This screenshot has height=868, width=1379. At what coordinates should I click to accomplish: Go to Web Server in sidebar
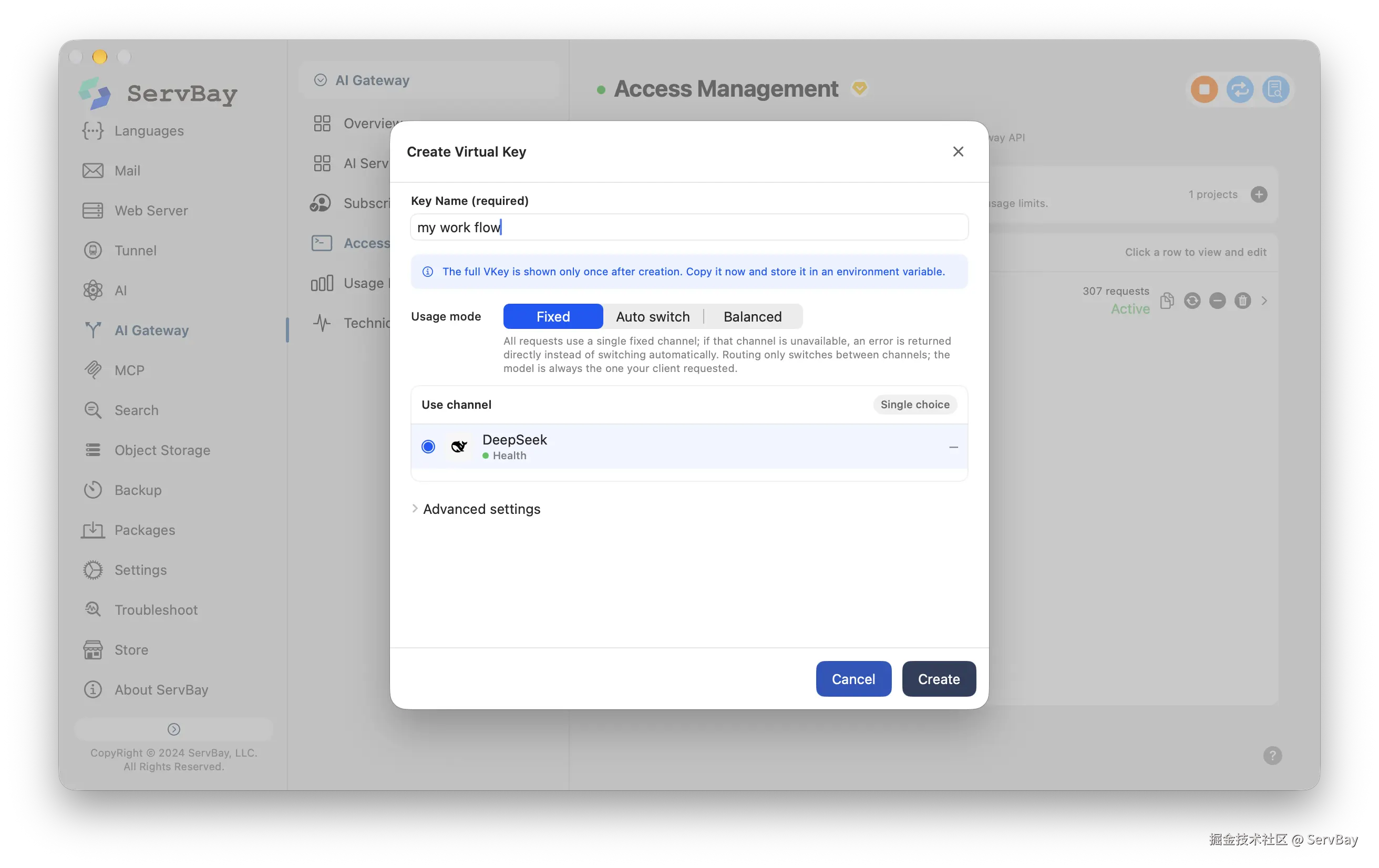click(x=135, y=211)
